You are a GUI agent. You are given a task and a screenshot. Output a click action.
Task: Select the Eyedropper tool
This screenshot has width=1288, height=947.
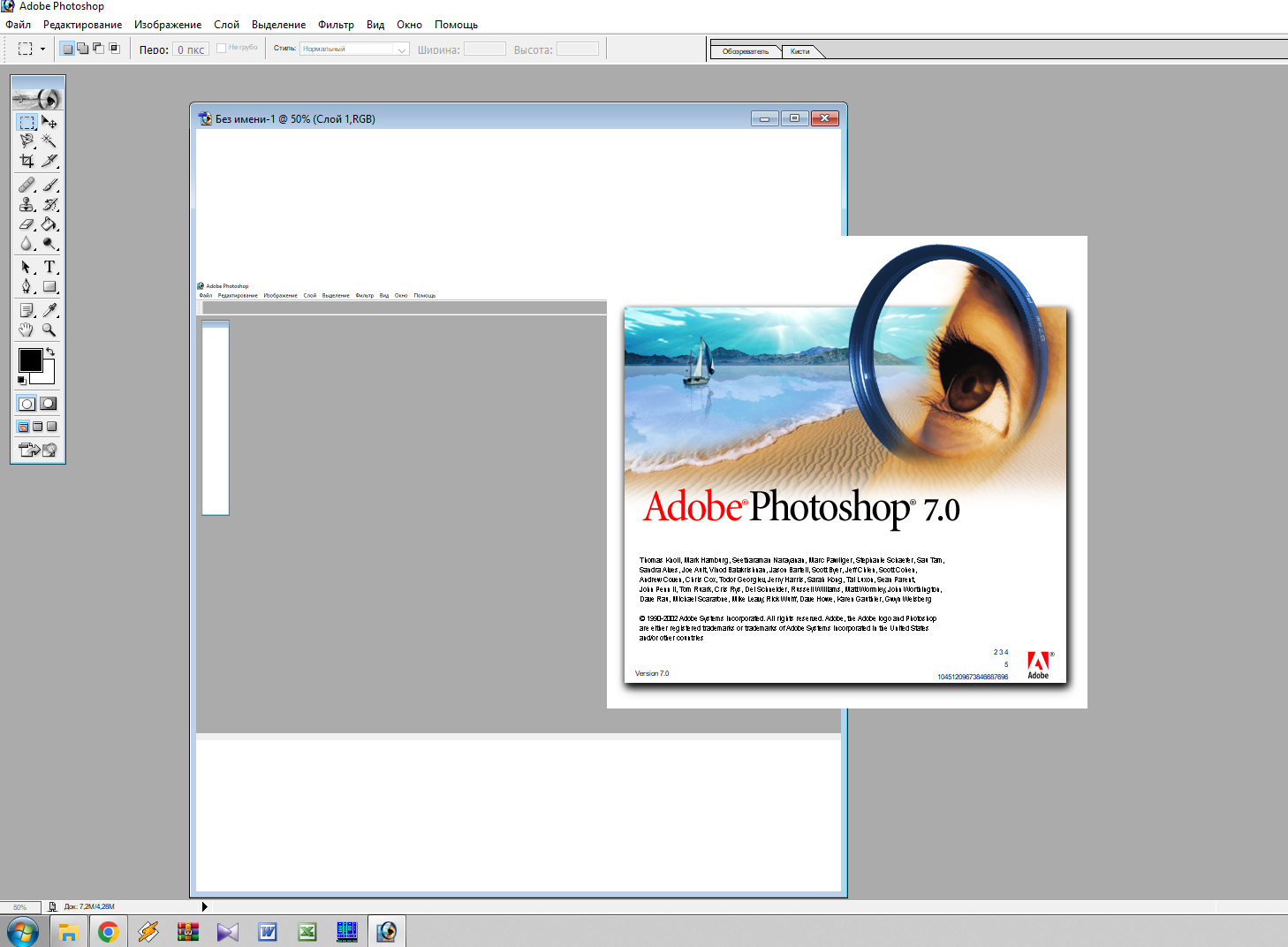(x=49, y=310)
